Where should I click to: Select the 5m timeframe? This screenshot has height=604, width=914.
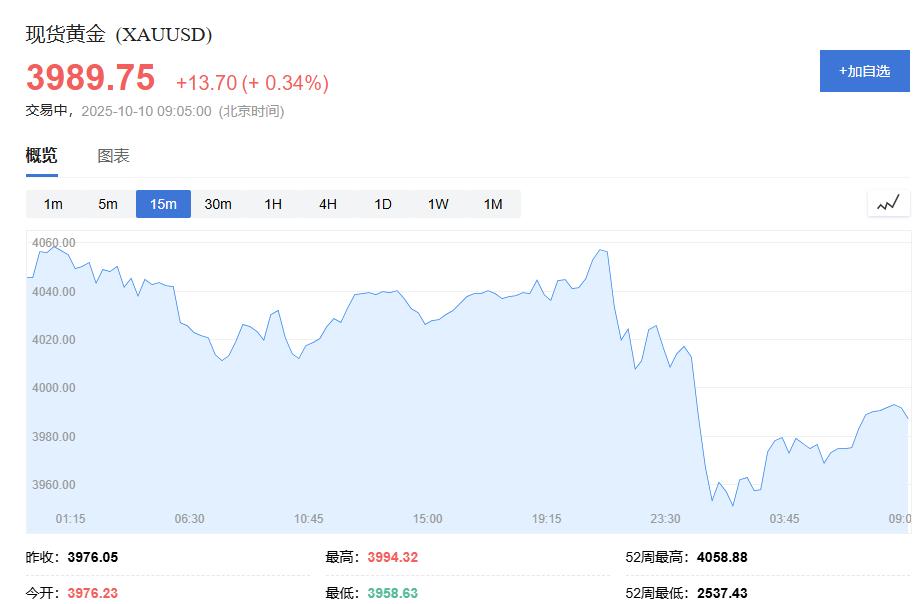(x=108, y=204)
